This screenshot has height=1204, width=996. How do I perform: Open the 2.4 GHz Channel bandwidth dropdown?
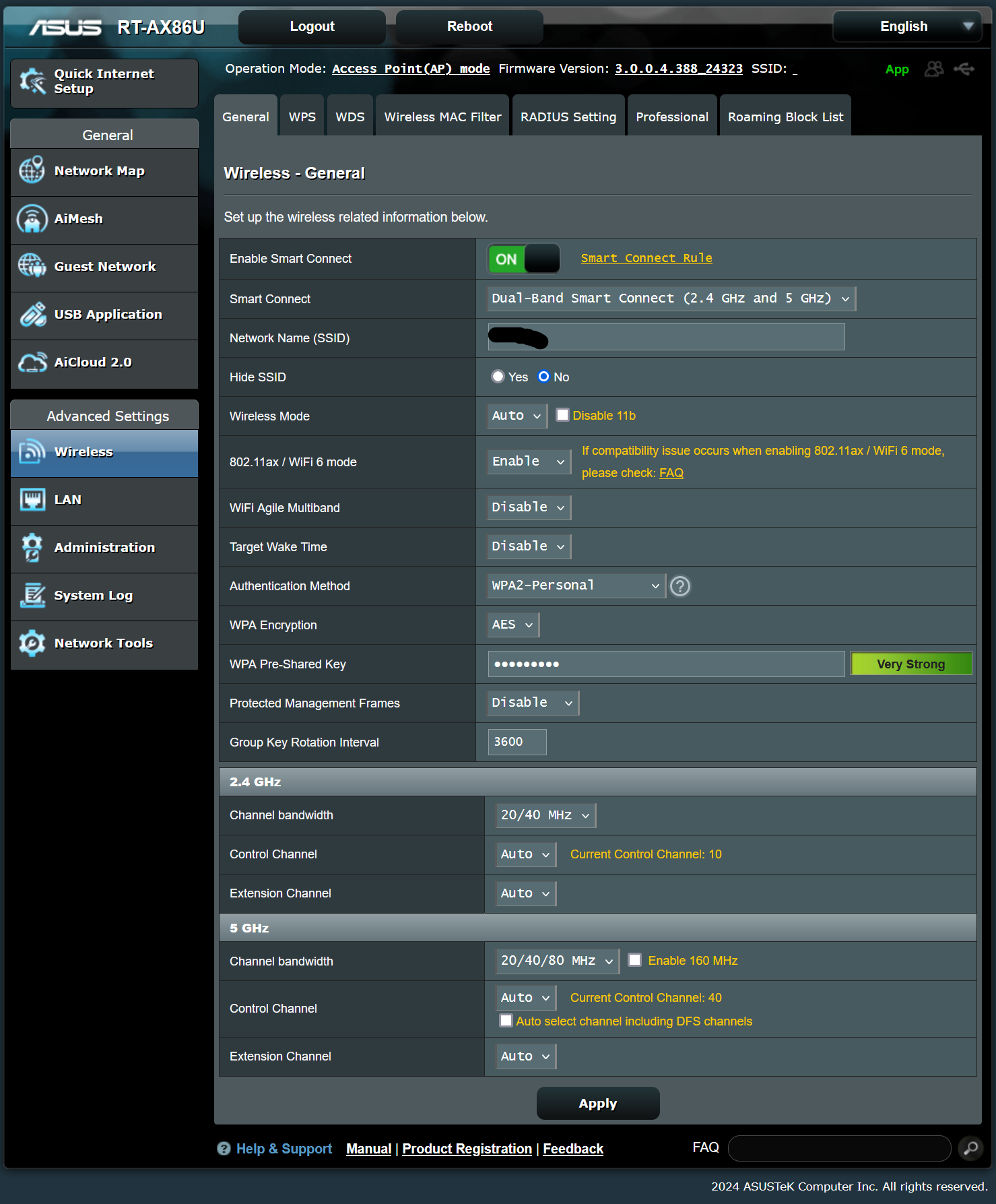546,815
